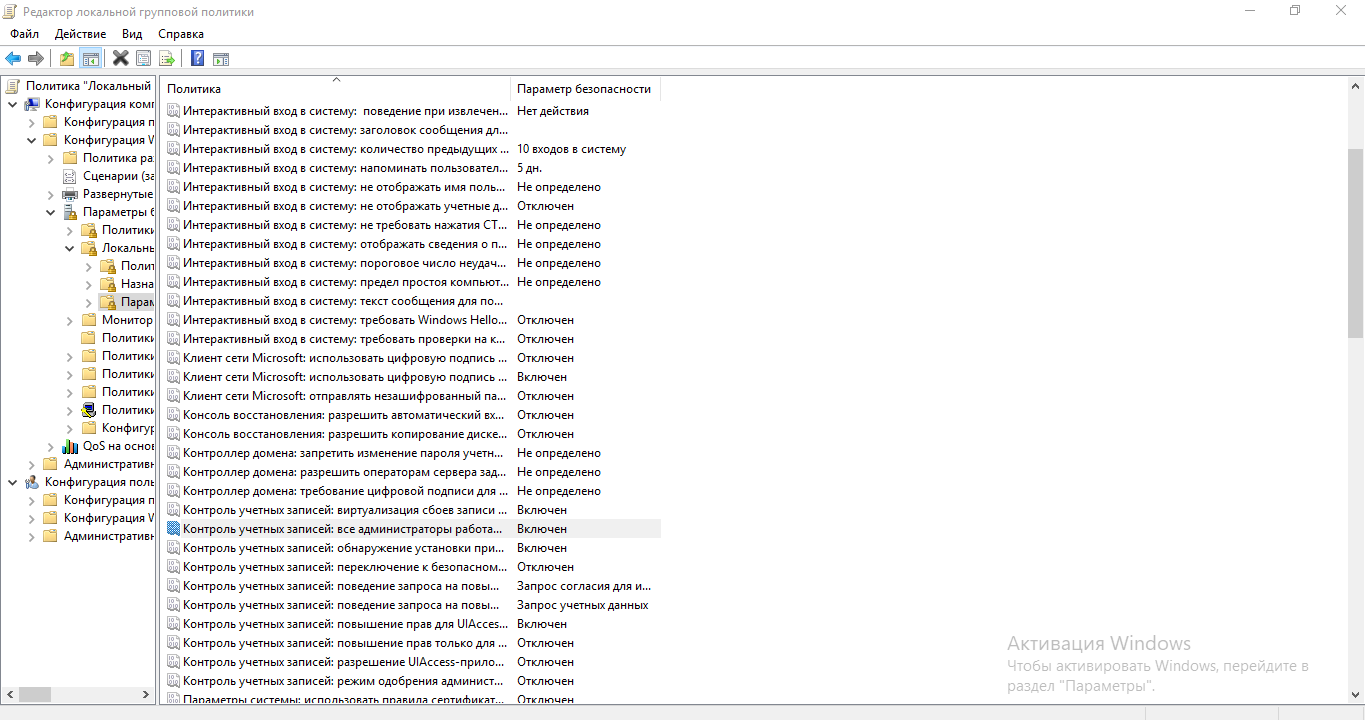Click the Forward arrow toolbar icon
This screenshot has height=720, width=1365.
pos(36,58)
